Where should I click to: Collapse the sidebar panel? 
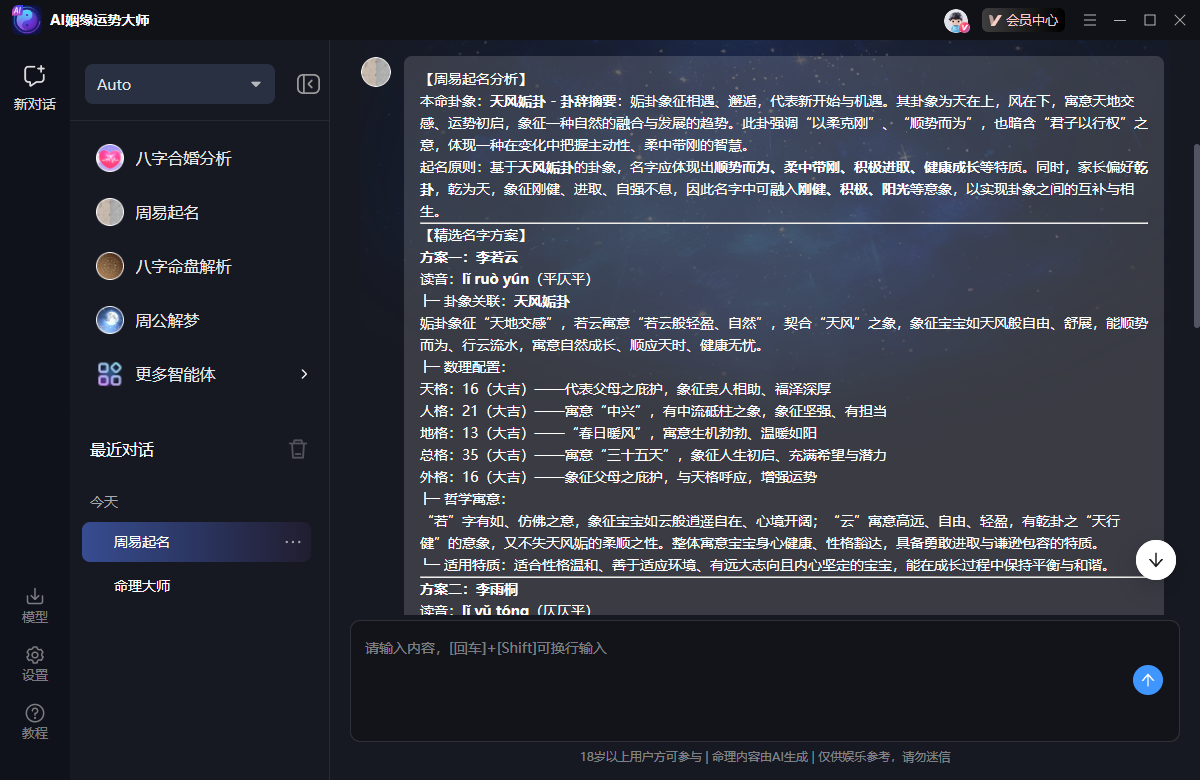pyautogui.click(x=309, y=84)
